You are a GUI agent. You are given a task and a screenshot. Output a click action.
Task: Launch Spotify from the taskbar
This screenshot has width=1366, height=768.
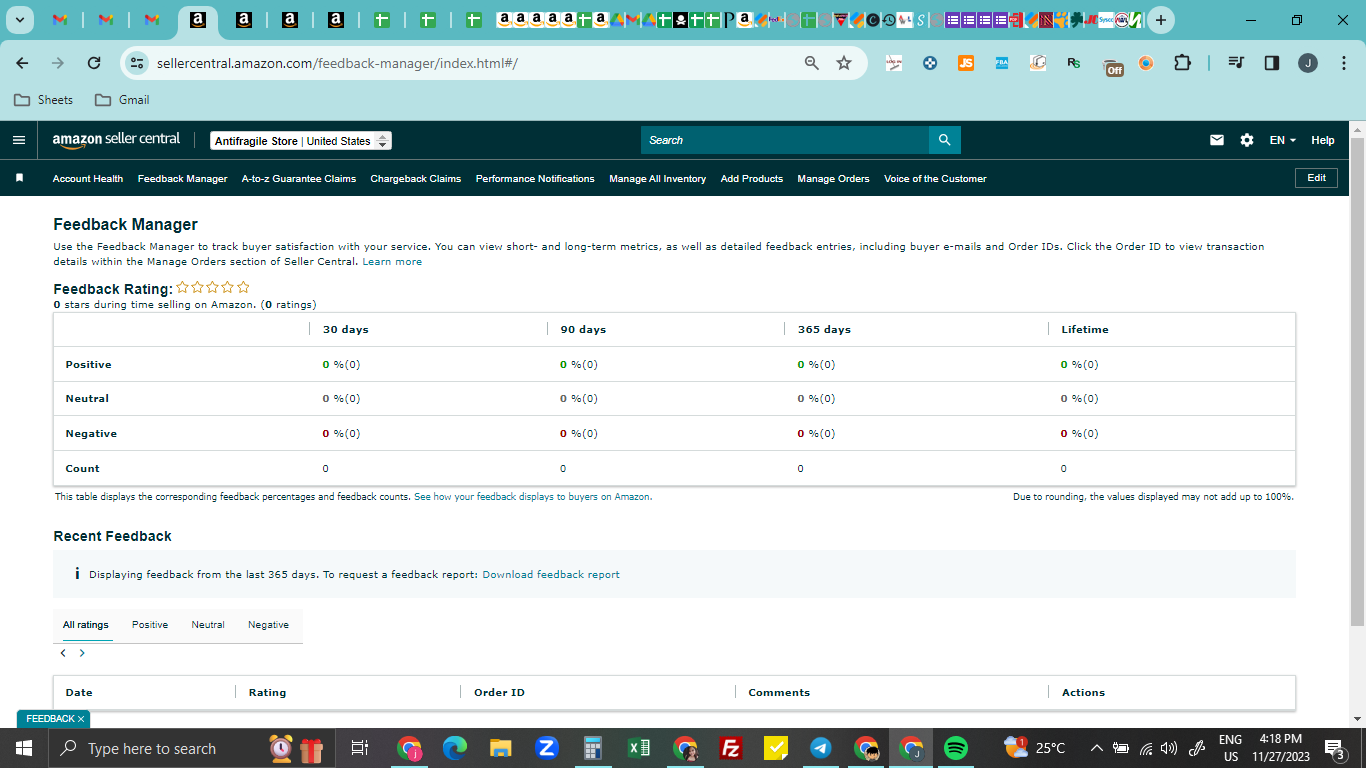point(956,748)
